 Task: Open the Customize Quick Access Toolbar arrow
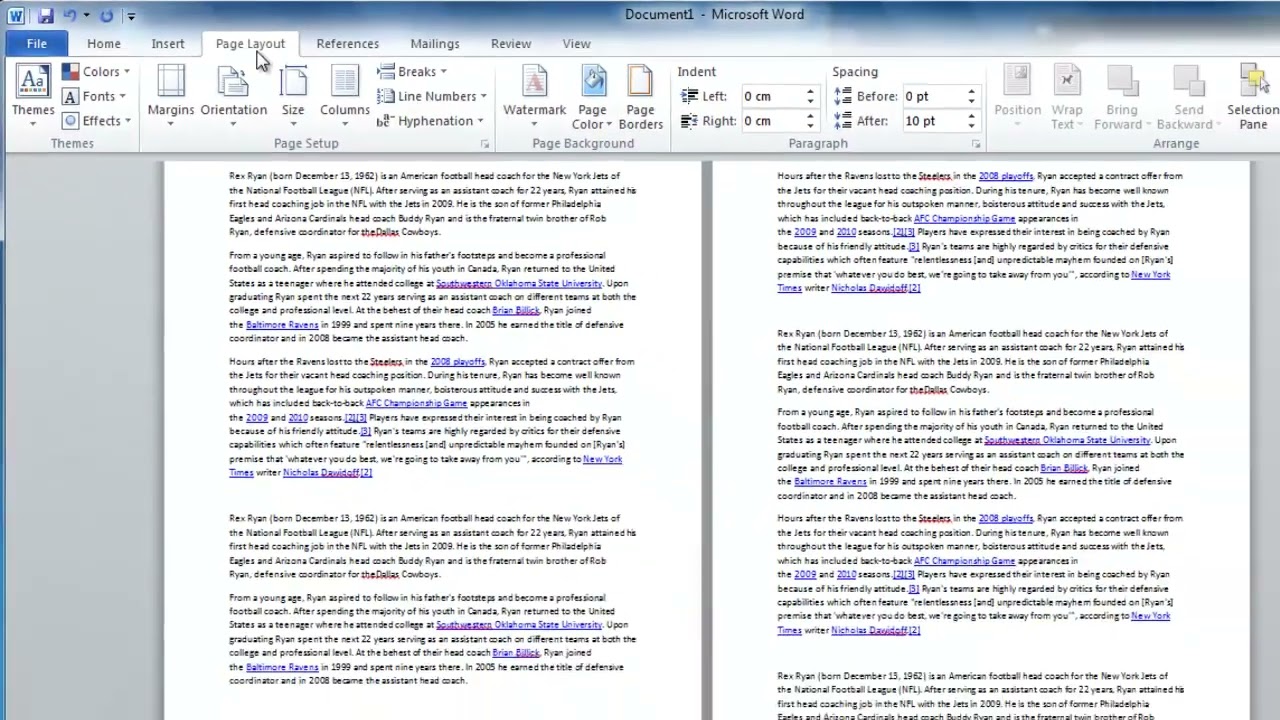[131, 16]
